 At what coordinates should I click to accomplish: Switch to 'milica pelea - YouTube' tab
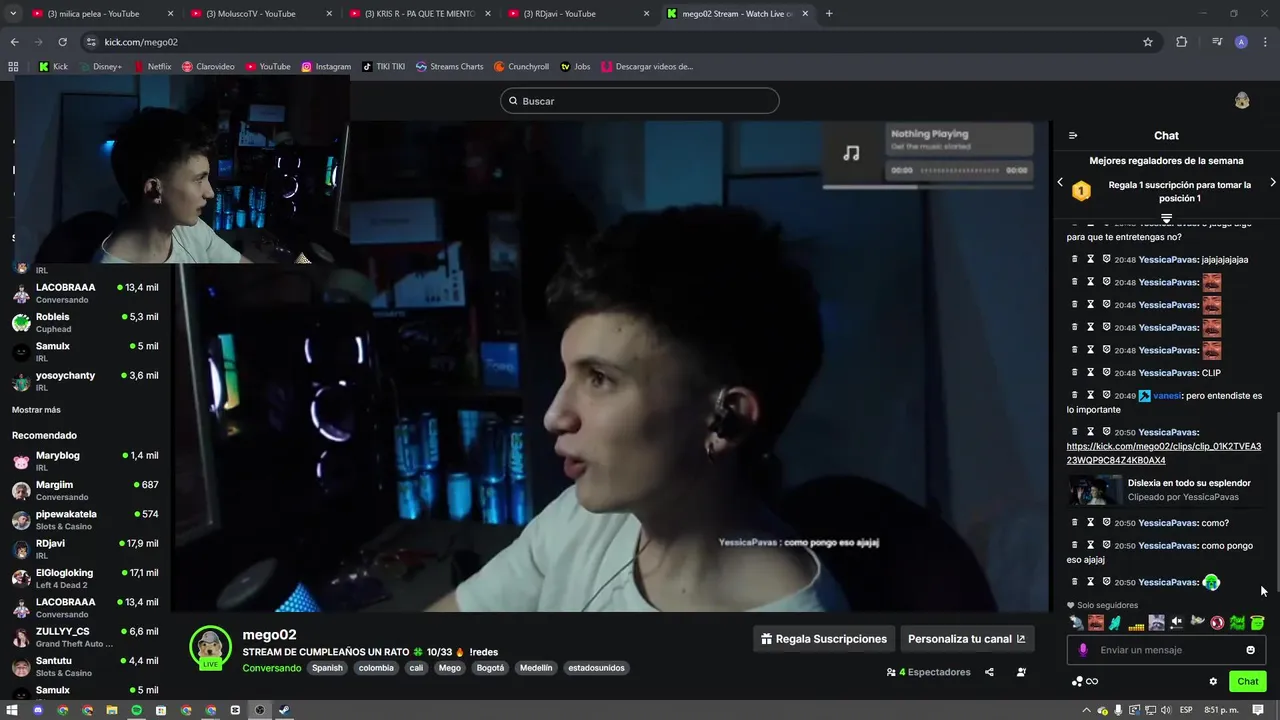(100, 14)
